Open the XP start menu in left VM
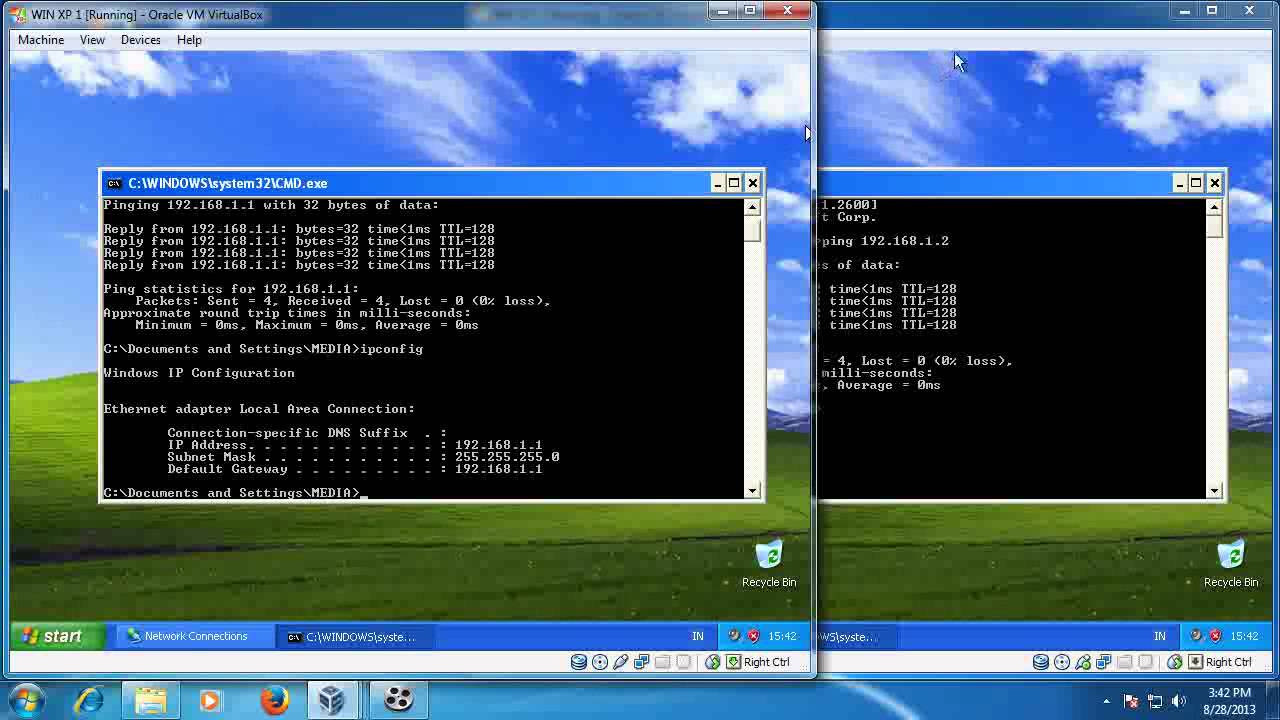The width and height of the screenshot is (1280, 720). (x=58, y=636)
